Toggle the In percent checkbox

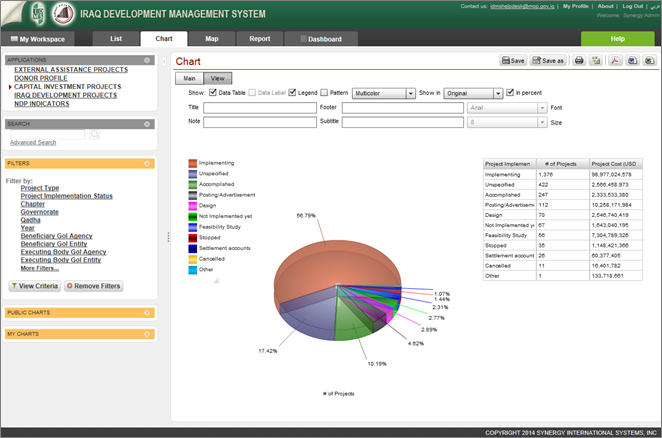pyautogui.click(x=510, y=92)
